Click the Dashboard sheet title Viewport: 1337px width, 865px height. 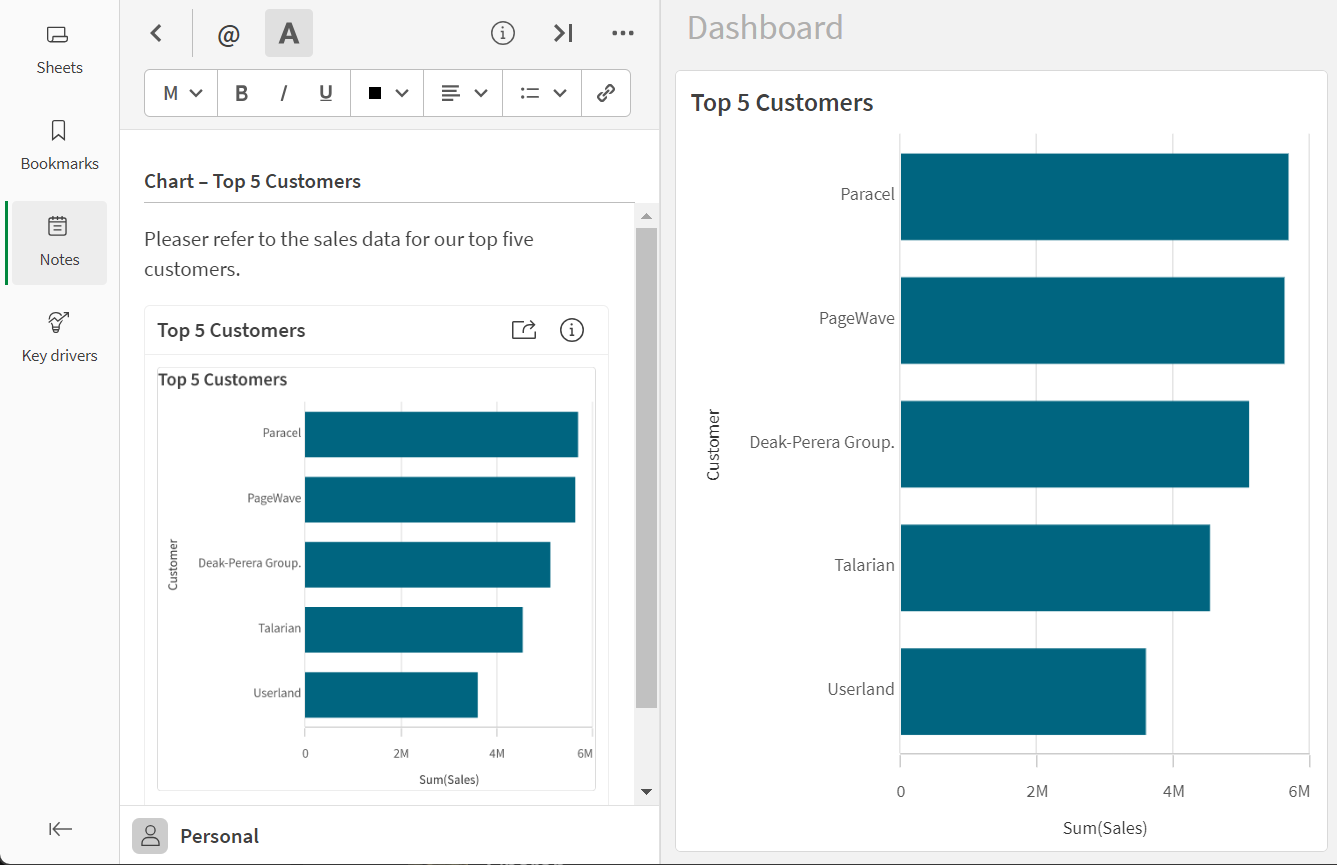tap(765, 27)
